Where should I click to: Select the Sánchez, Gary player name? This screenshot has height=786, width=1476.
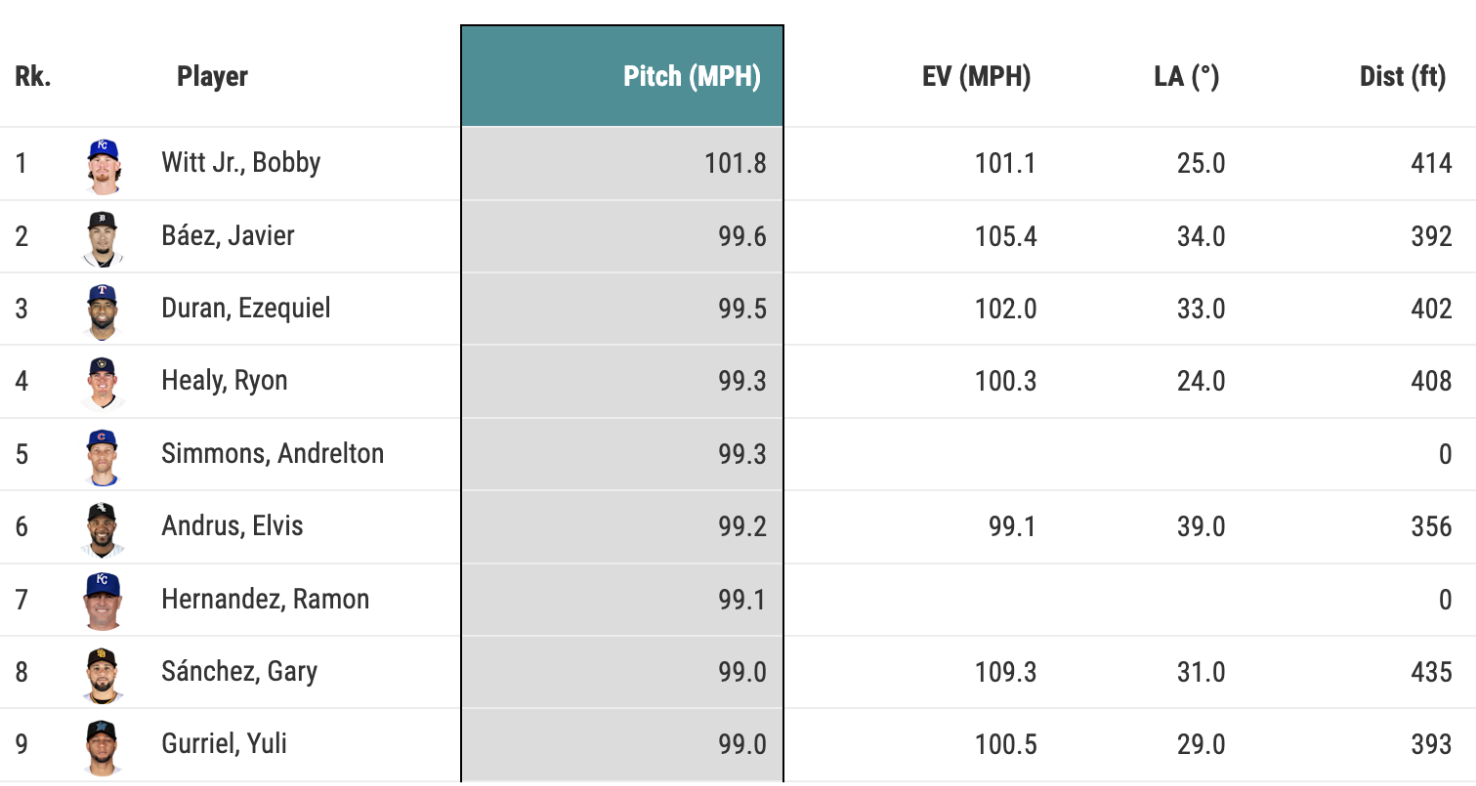point(239,671)
